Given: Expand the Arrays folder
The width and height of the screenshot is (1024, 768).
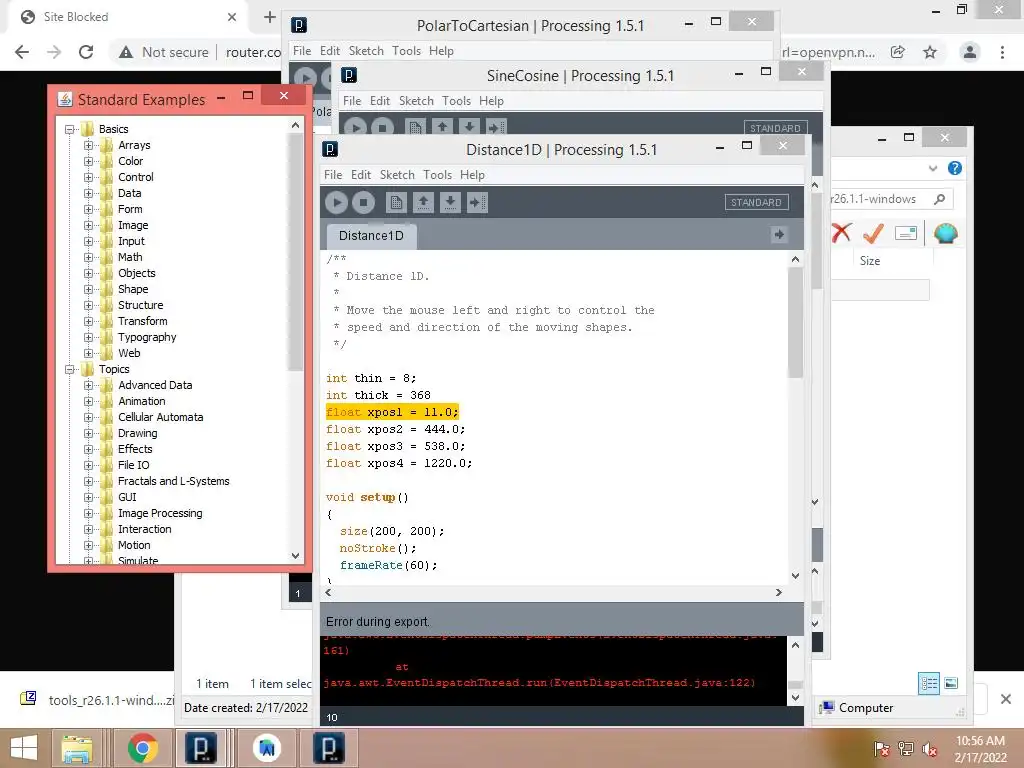Looking at the screenshot, I should coord(88,145).
